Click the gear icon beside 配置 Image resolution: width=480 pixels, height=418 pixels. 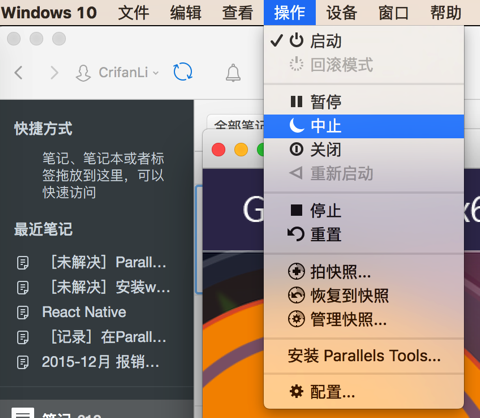coord(296,391)
